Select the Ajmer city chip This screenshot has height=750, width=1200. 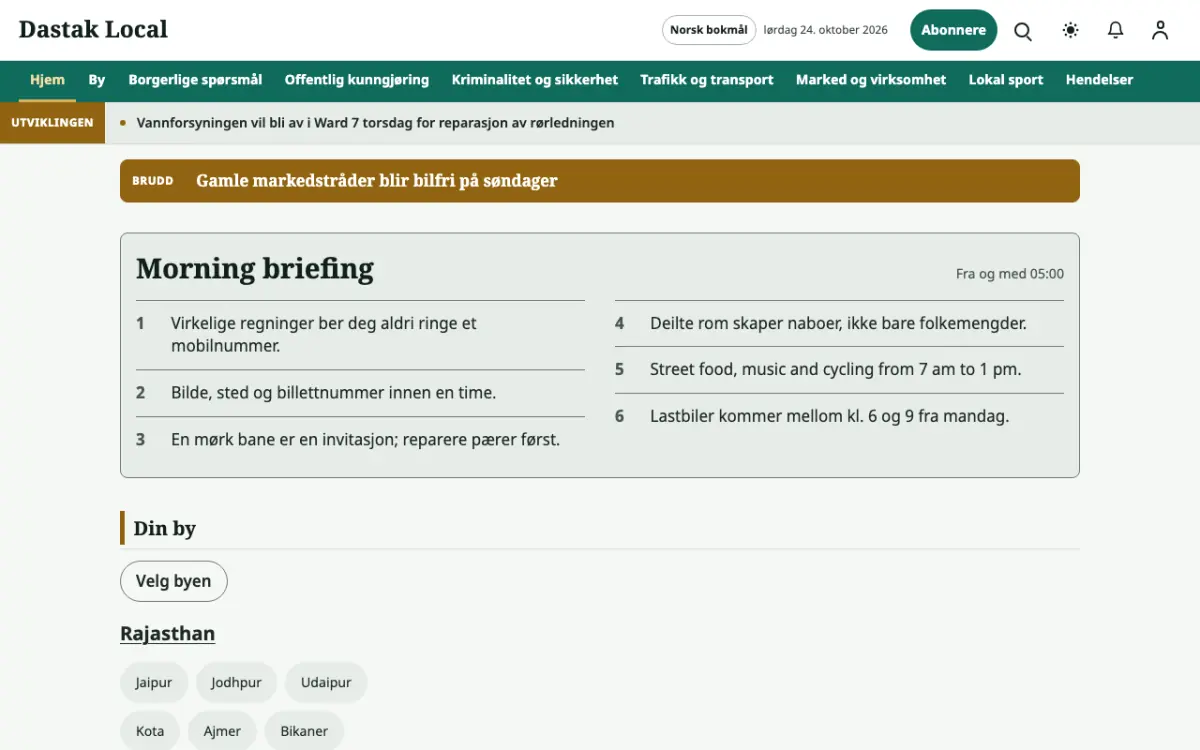(x=222, y=731)
